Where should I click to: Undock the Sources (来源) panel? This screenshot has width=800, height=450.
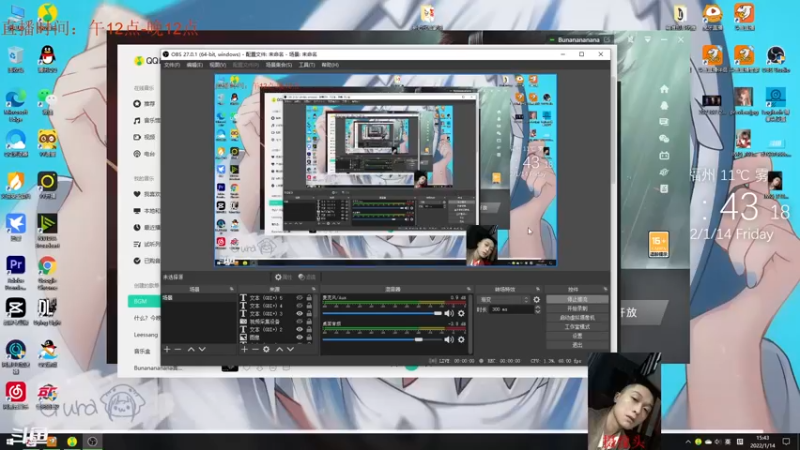pyautogui.click(x=314, y=289)
